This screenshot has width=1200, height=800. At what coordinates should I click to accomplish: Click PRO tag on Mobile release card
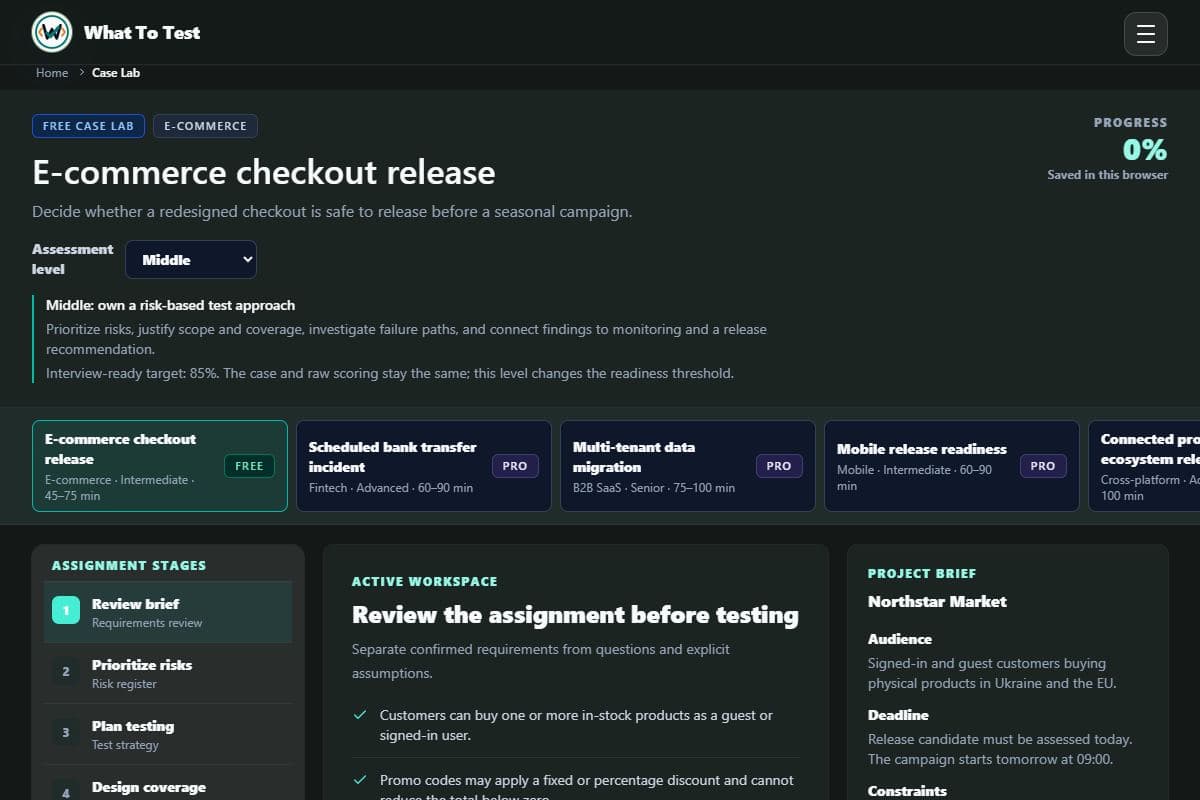(x=1043, y=466)
